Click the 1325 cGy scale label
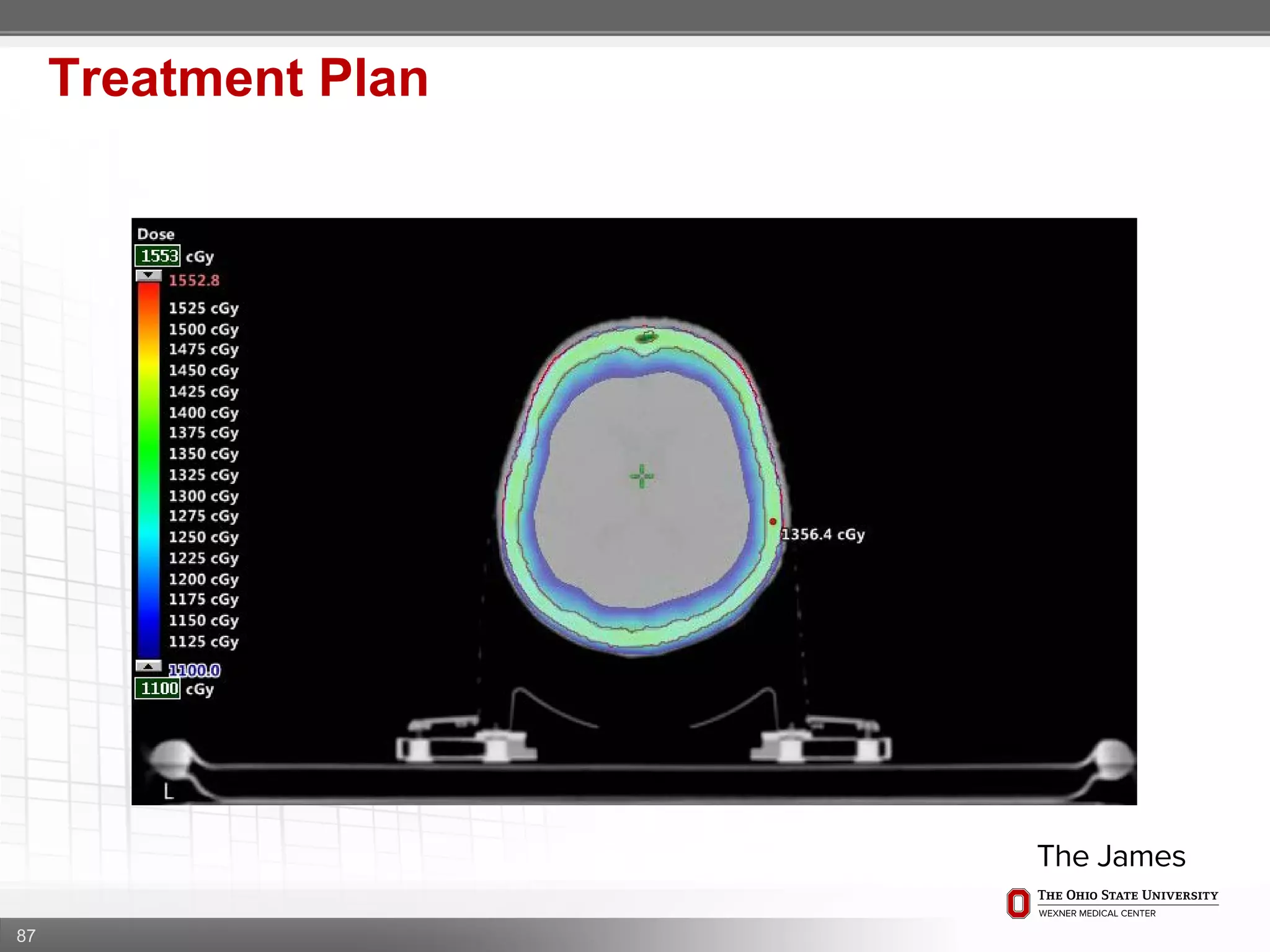Screen dimensions: 1270x952 click(203, 475)
